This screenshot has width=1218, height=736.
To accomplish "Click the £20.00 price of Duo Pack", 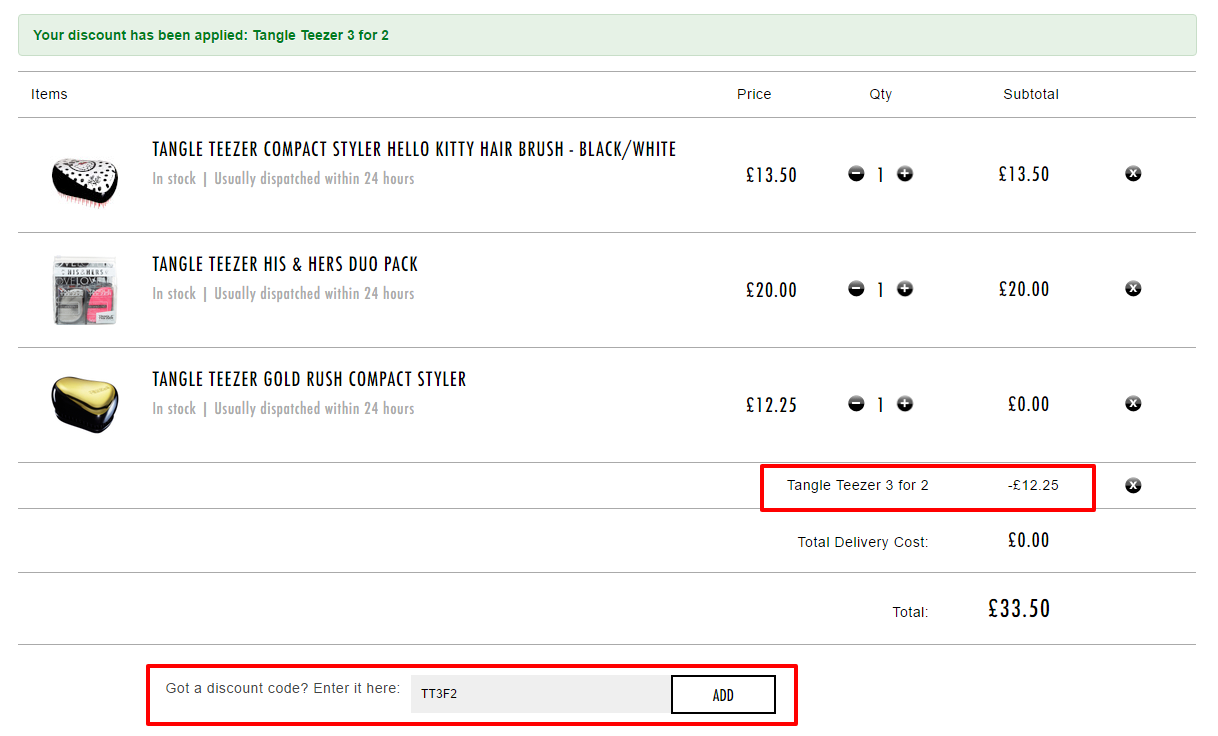I will pos(771,290).
